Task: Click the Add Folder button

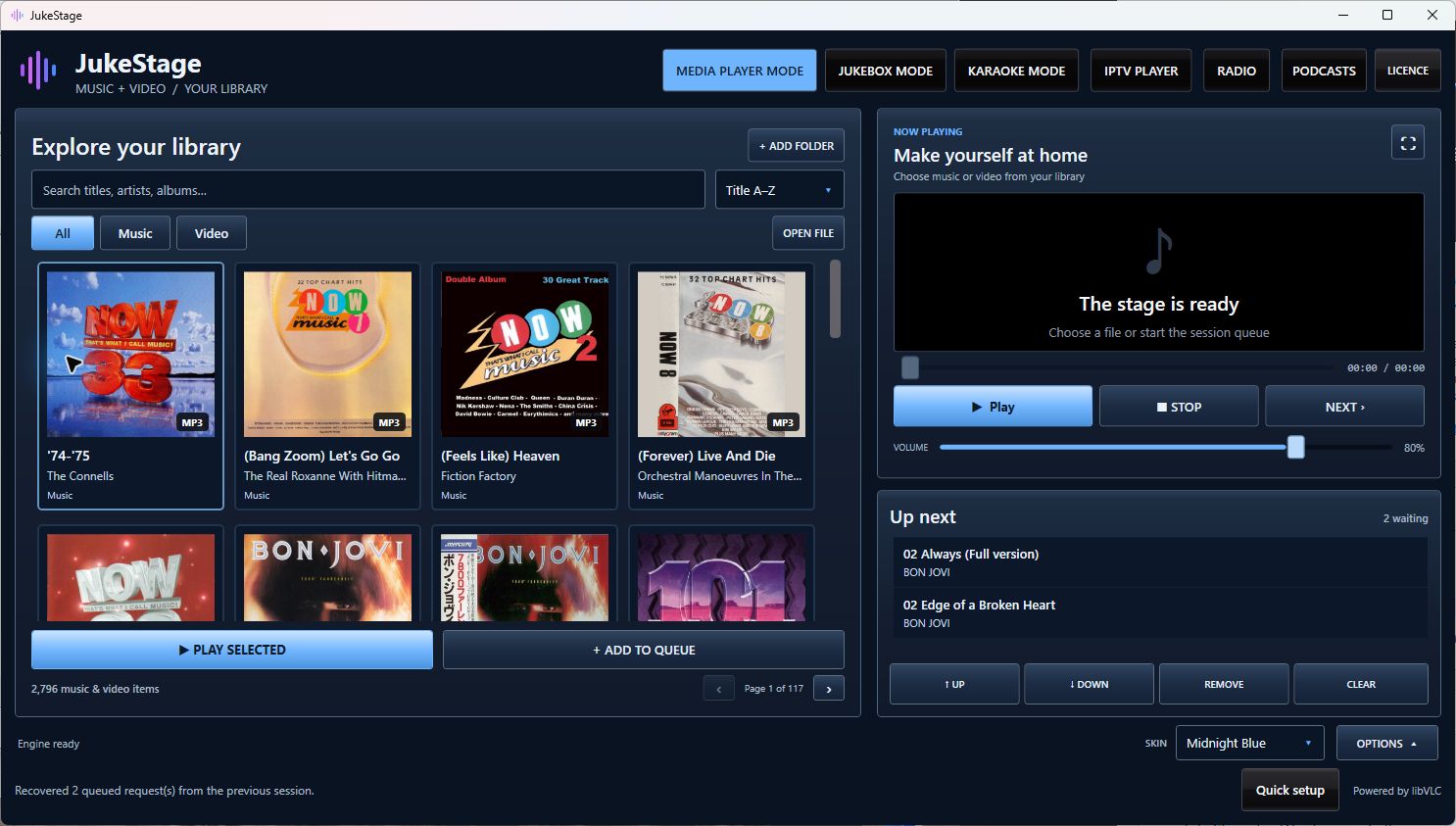Action: [x=797, y=146]
